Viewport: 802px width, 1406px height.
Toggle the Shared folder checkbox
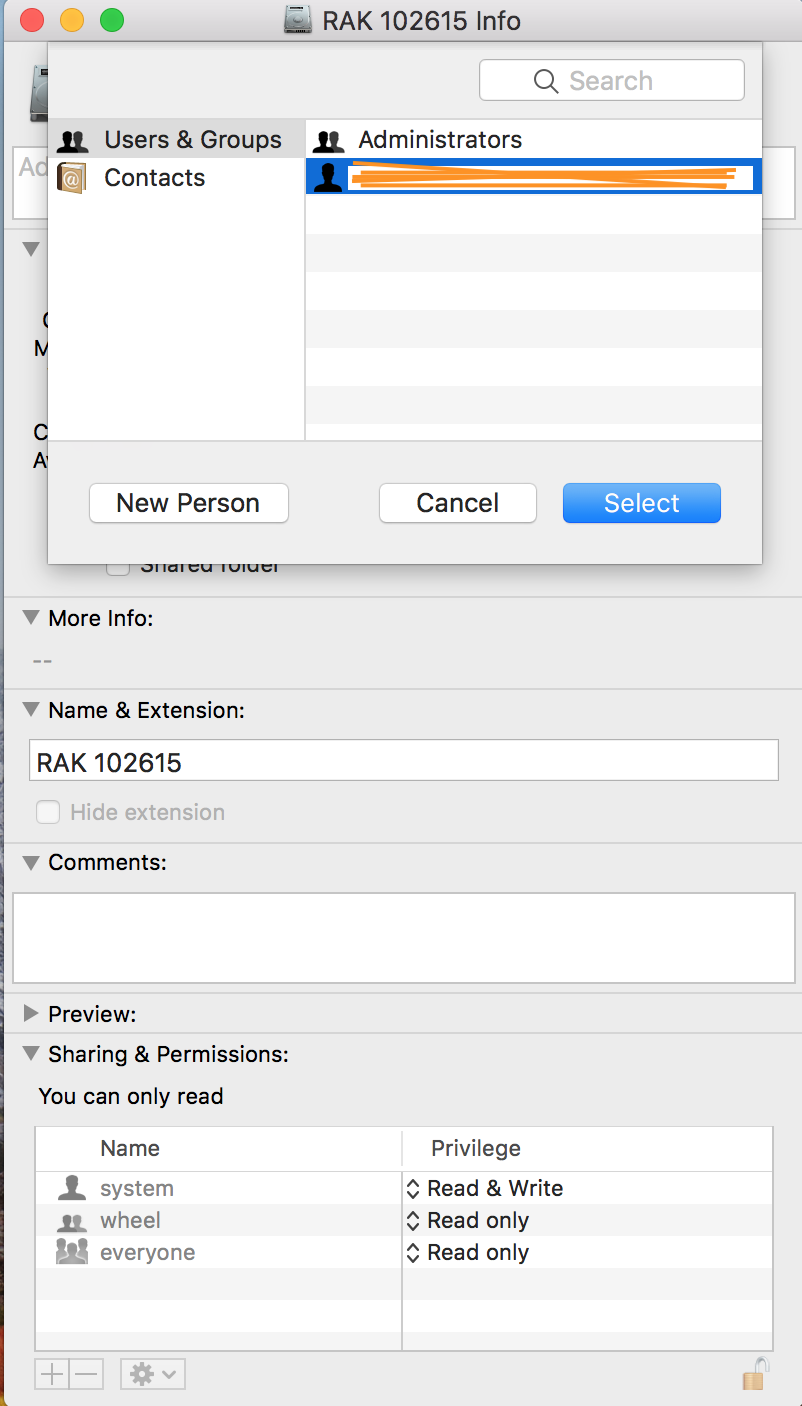tap(118, 567)
